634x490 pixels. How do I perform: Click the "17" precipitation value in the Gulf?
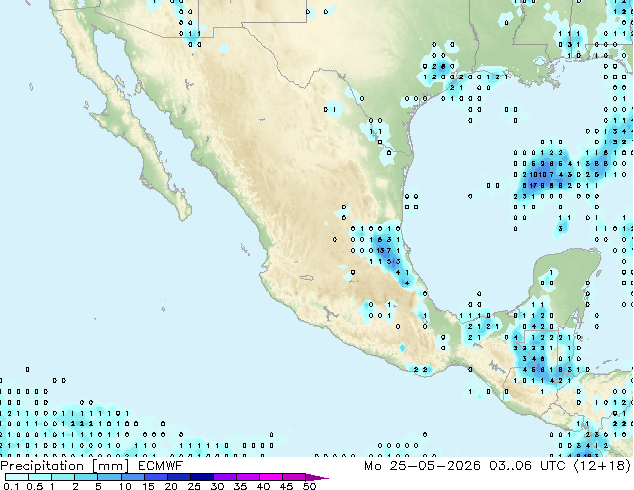tap(533, 186)
